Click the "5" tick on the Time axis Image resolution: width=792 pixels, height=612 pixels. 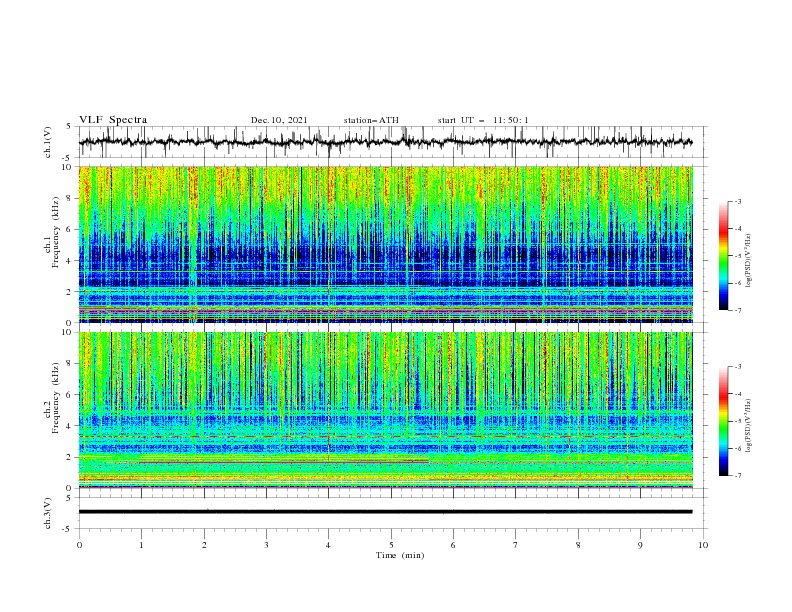point(391,545)
